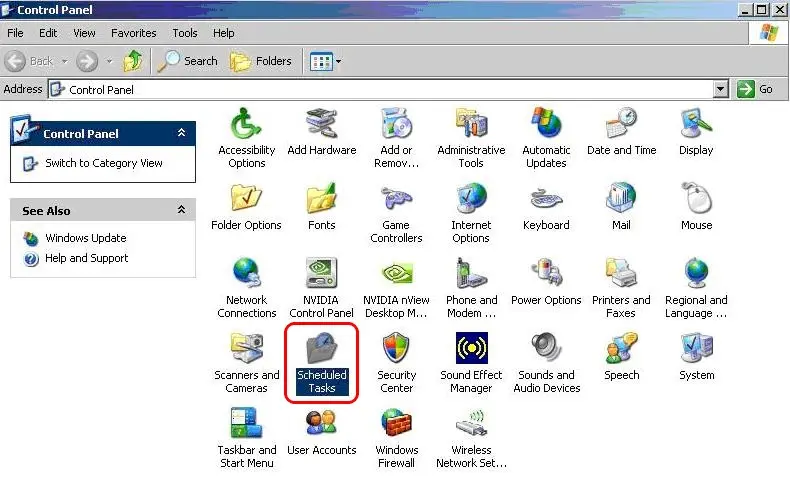Open the Tools menu
The image size is (790, 493).
coord(184,33)
